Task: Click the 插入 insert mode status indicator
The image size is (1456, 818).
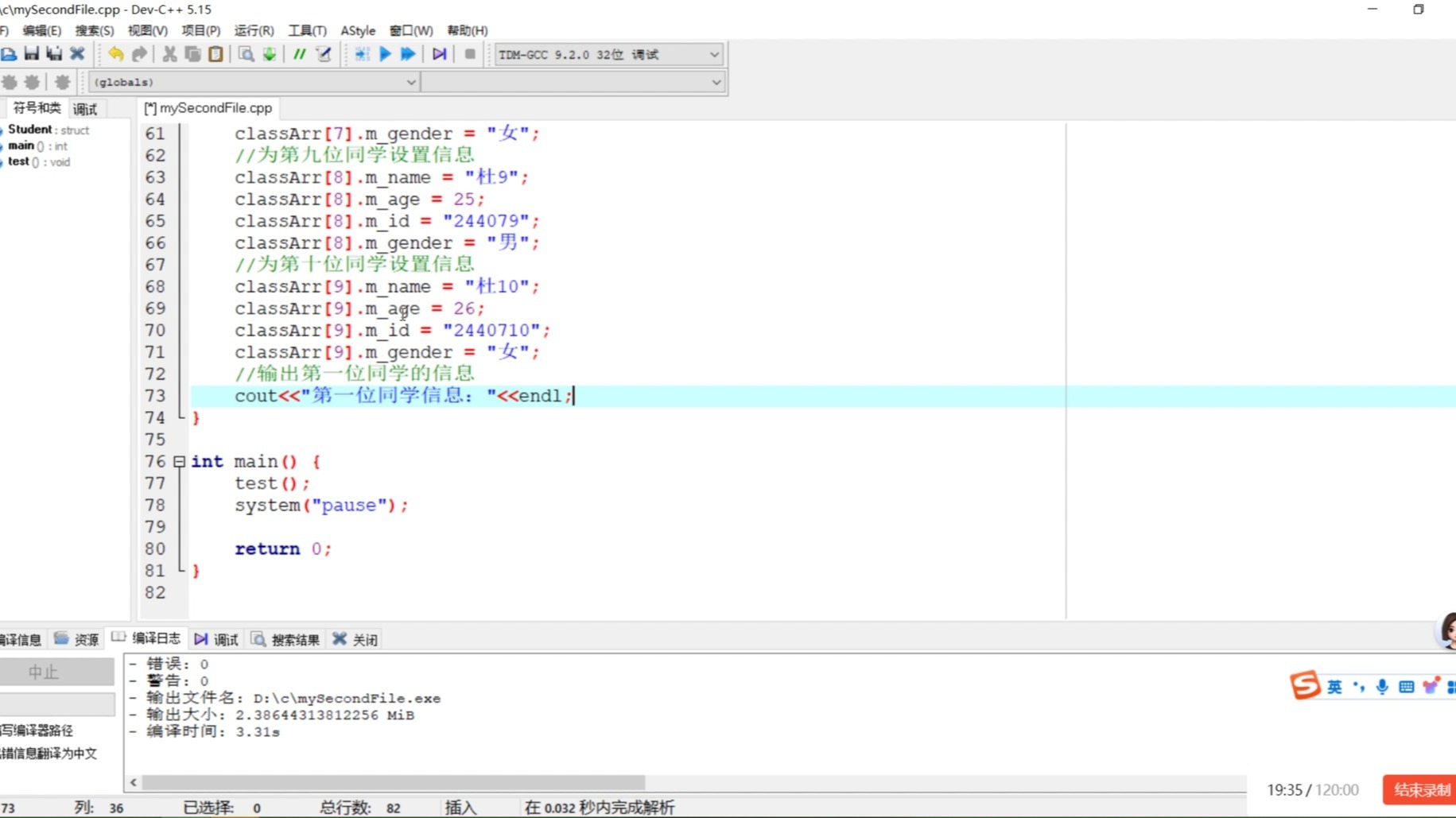Action: (x=460, y=808)
